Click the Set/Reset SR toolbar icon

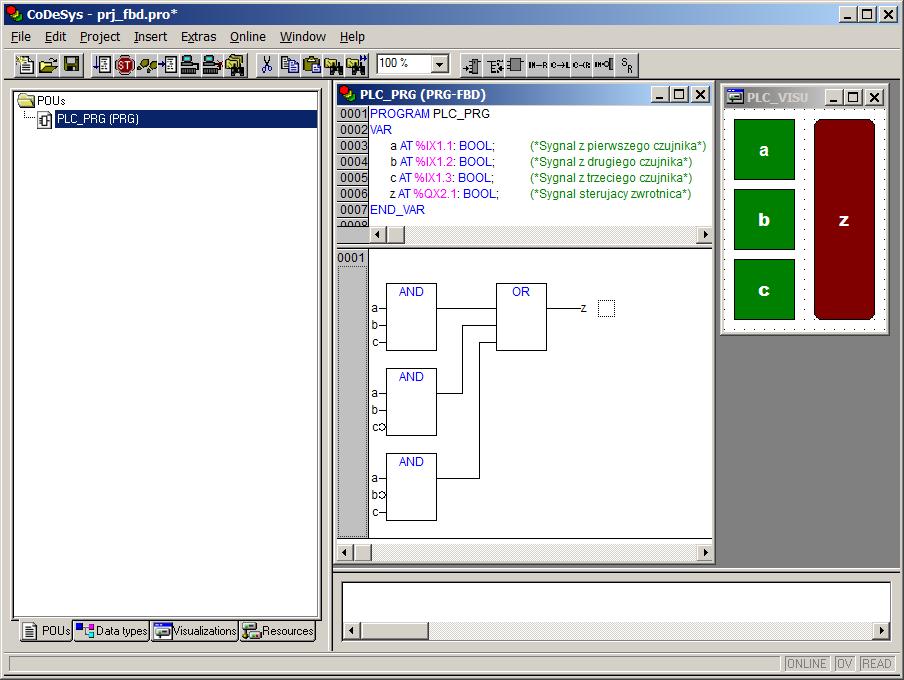pos(626,65)
